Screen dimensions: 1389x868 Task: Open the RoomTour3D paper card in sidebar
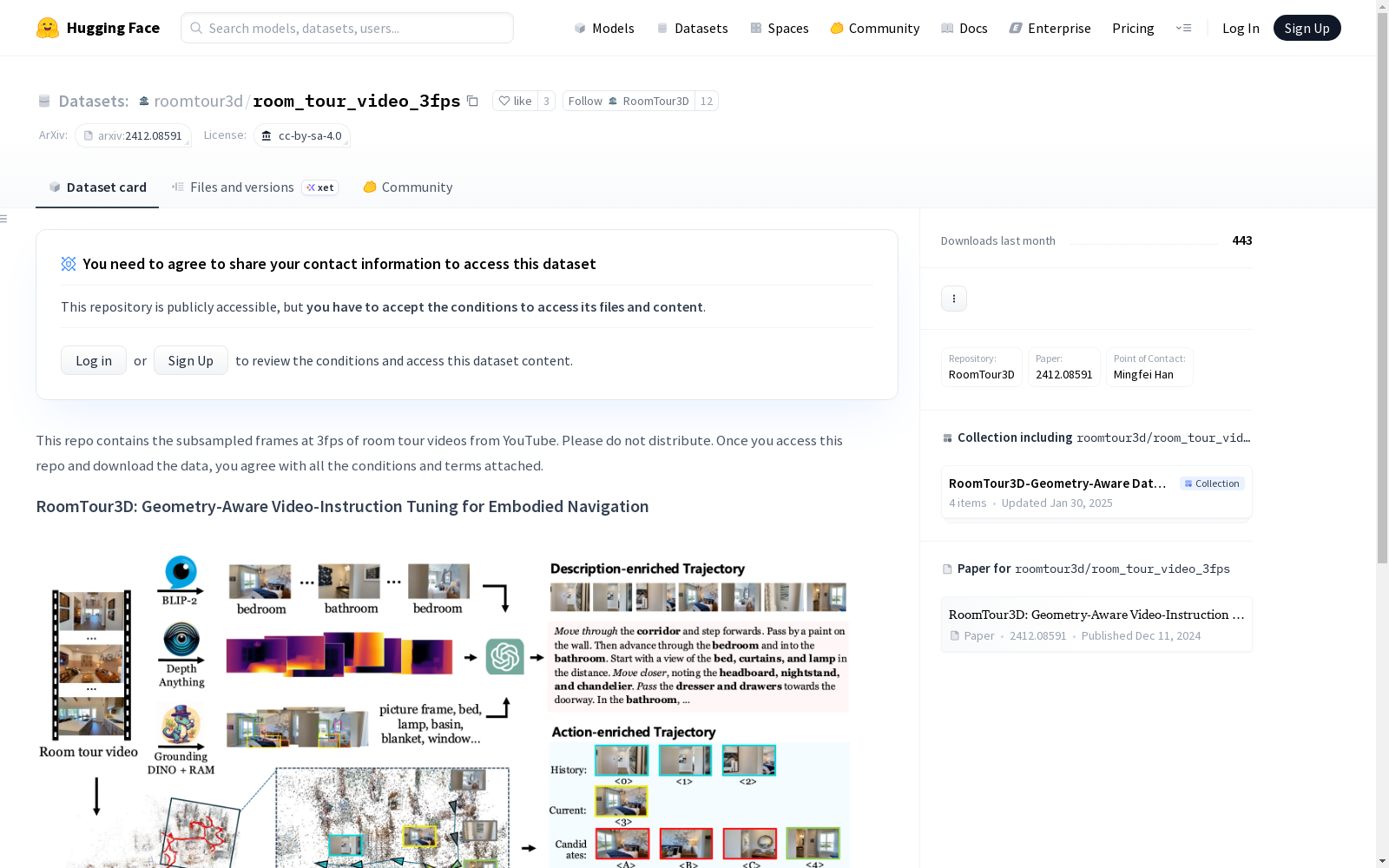1096,624
